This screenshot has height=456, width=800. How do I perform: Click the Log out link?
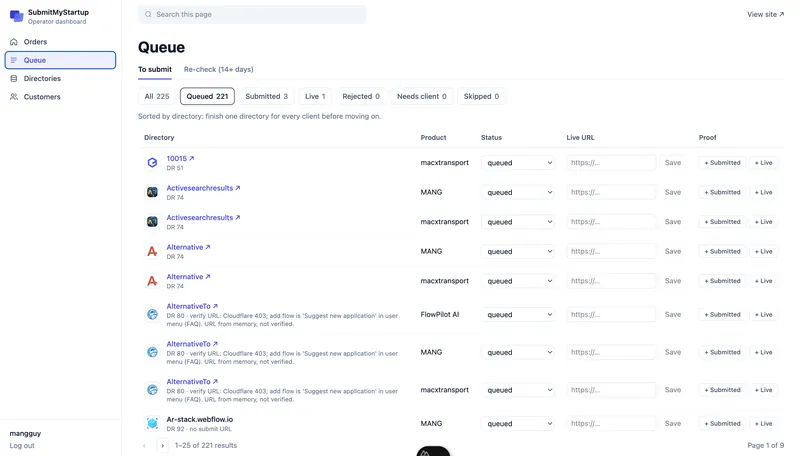pos(22,446)
